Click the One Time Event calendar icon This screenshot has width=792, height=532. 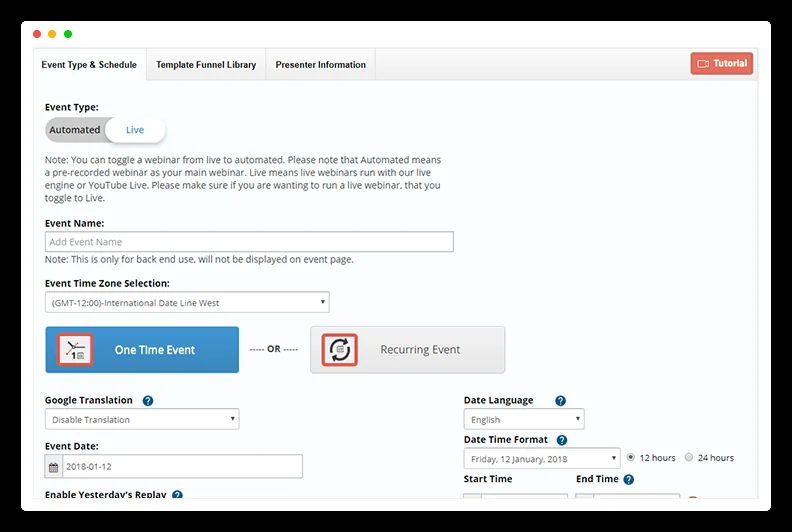pos(75,350)
